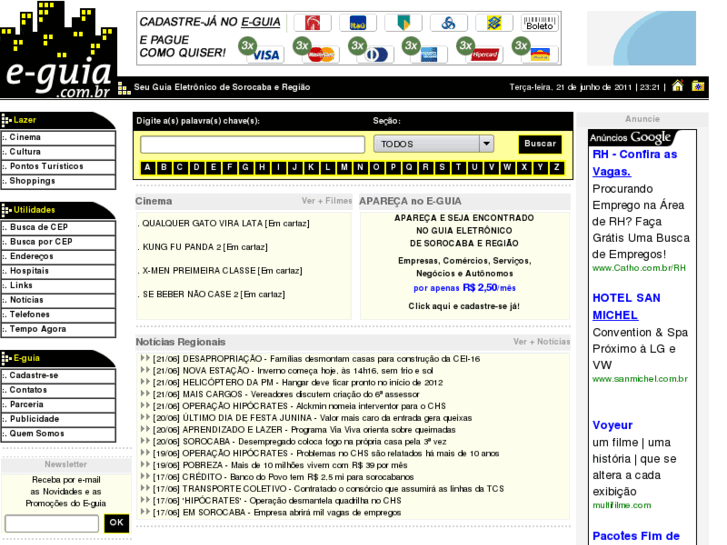Screen dimensions: 727x545
Task: Filter listings by letter W
Action: pos(507,167)
